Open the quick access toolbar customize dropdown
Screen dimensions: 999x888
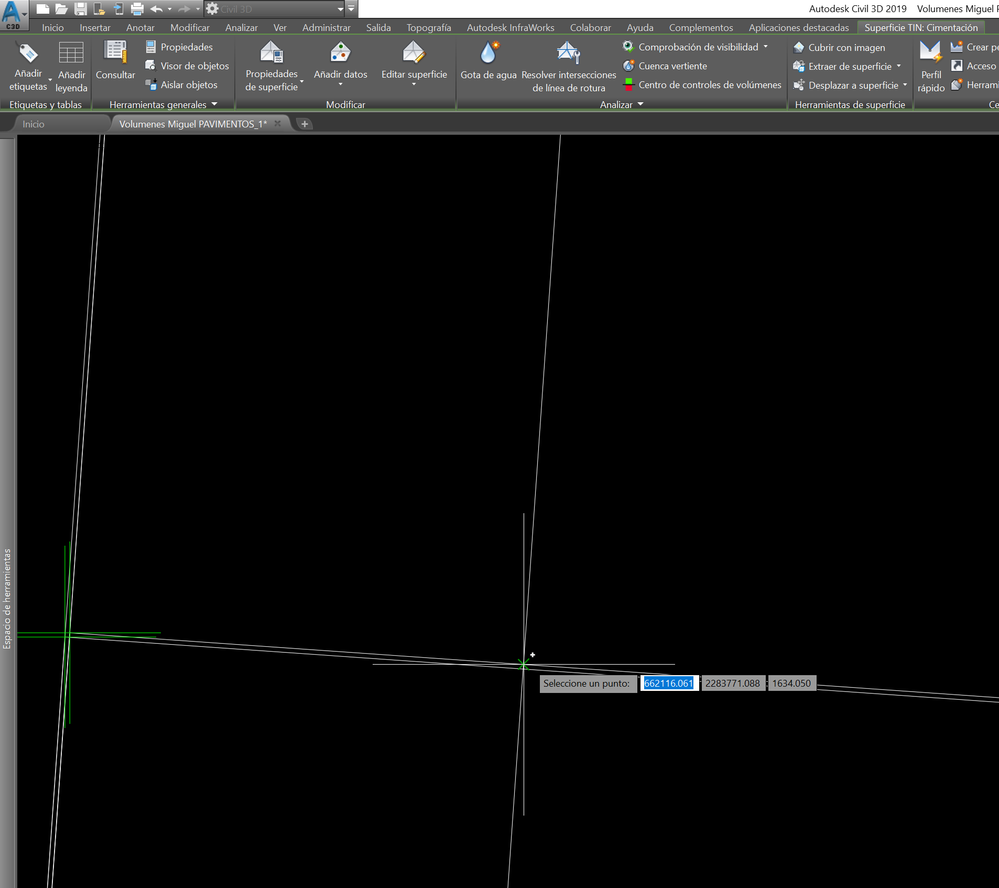point(351,9)
